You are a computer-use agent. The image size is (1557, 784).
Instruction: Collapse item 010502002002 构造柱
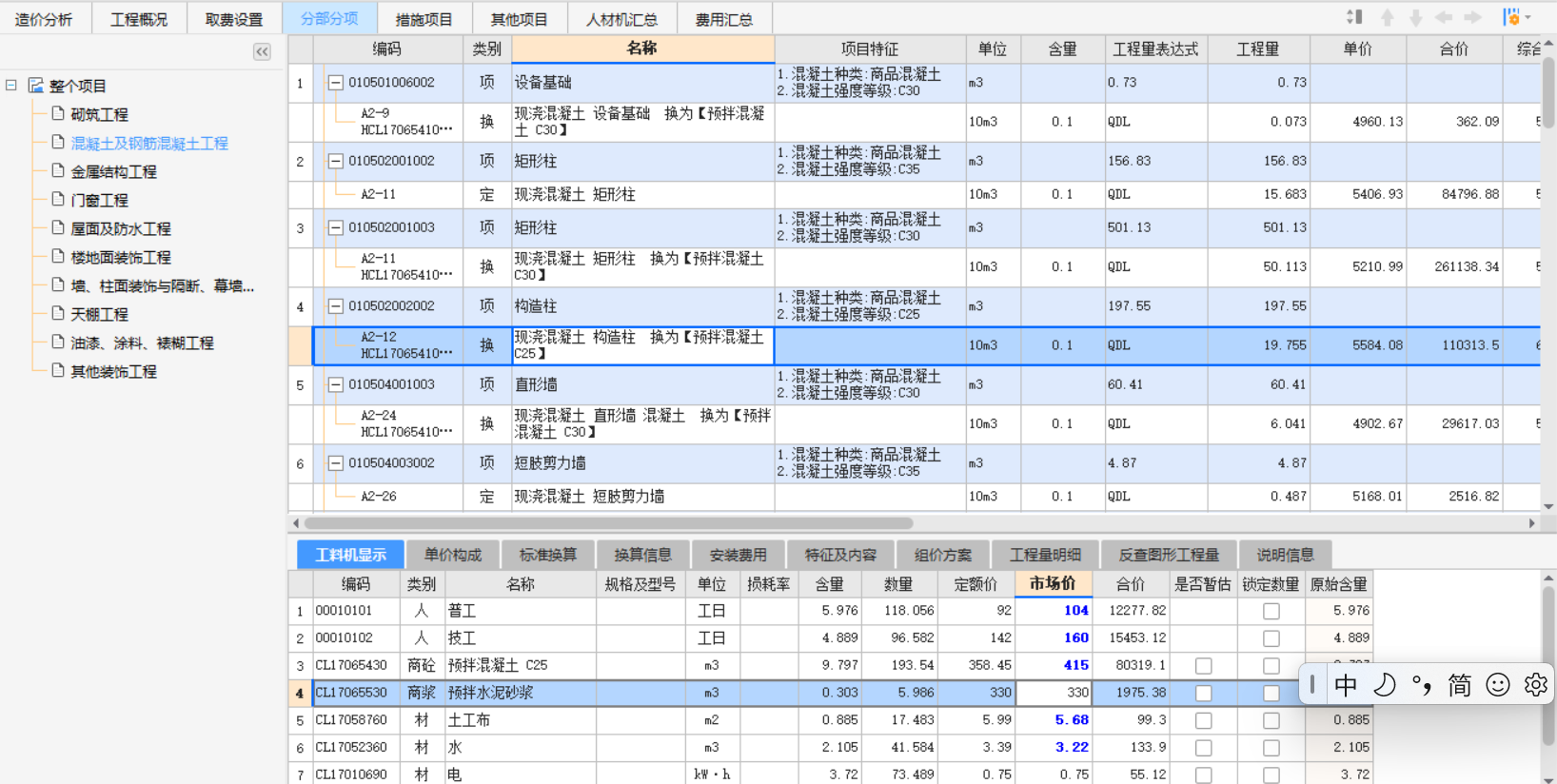[x=335, y=306]
